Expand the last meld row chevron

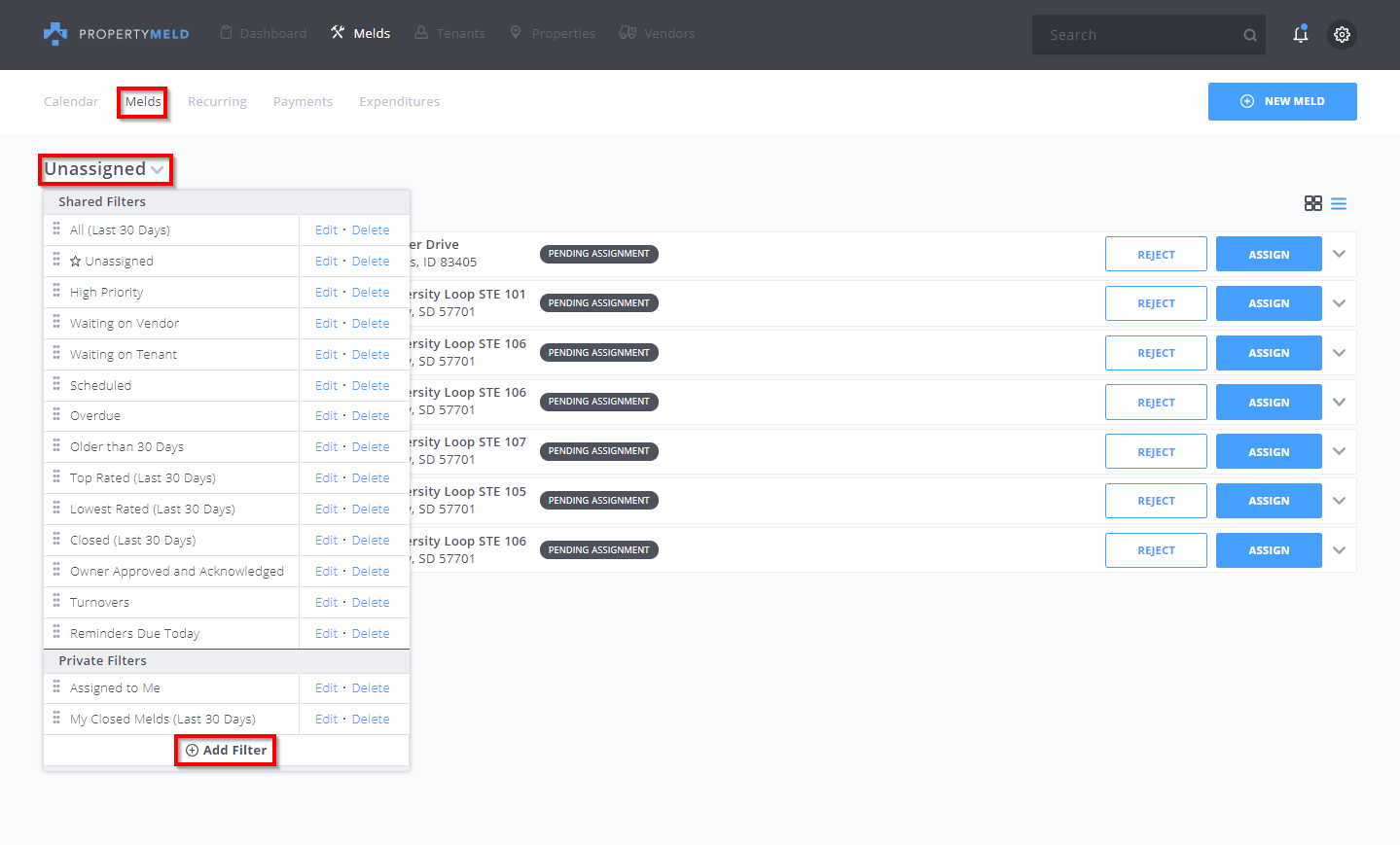1339,550
